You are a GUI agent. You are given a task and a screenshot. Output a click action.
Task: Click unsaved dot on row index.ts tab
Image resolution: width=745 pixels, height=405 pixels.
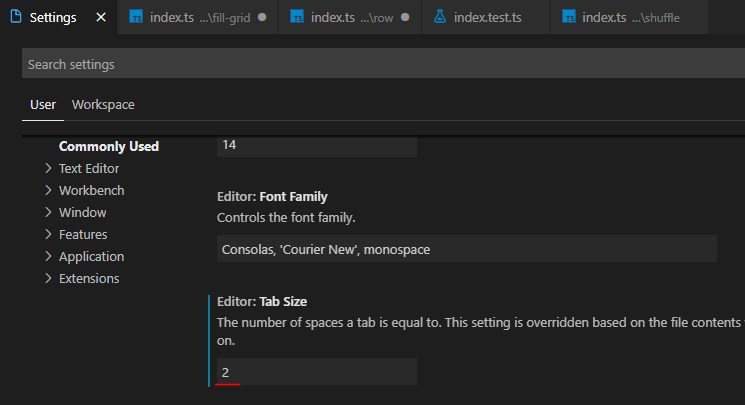coord(405,17)
